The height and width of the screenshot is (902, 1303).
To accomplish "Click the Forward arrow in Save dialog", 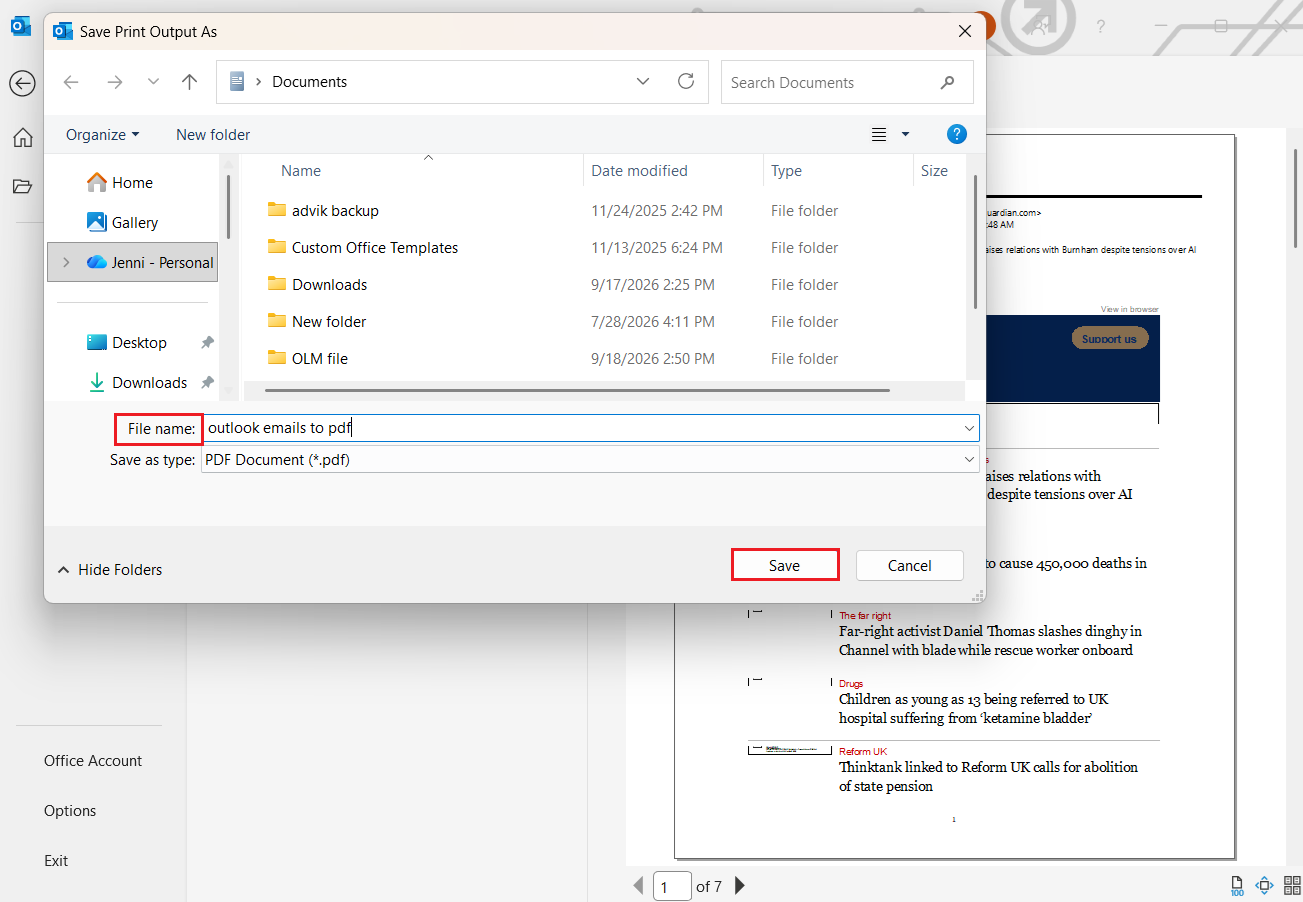I will point(114,82).
